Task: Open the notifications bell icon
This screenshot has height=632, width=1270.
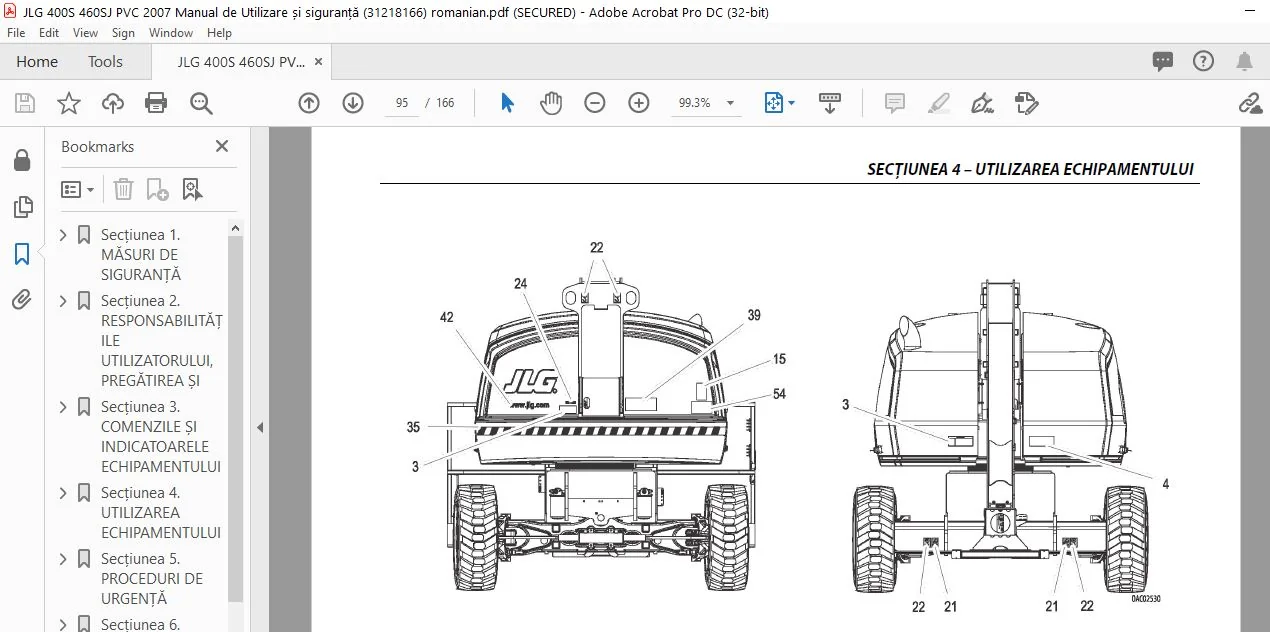Action: pyautogui.click(x=1245, y=62)
